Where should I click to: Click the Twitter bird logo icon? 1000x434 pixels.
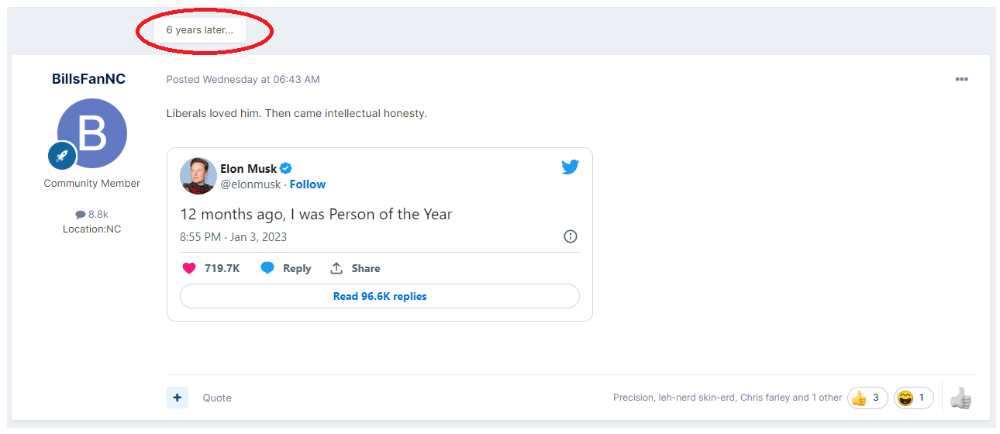point(570,167)
